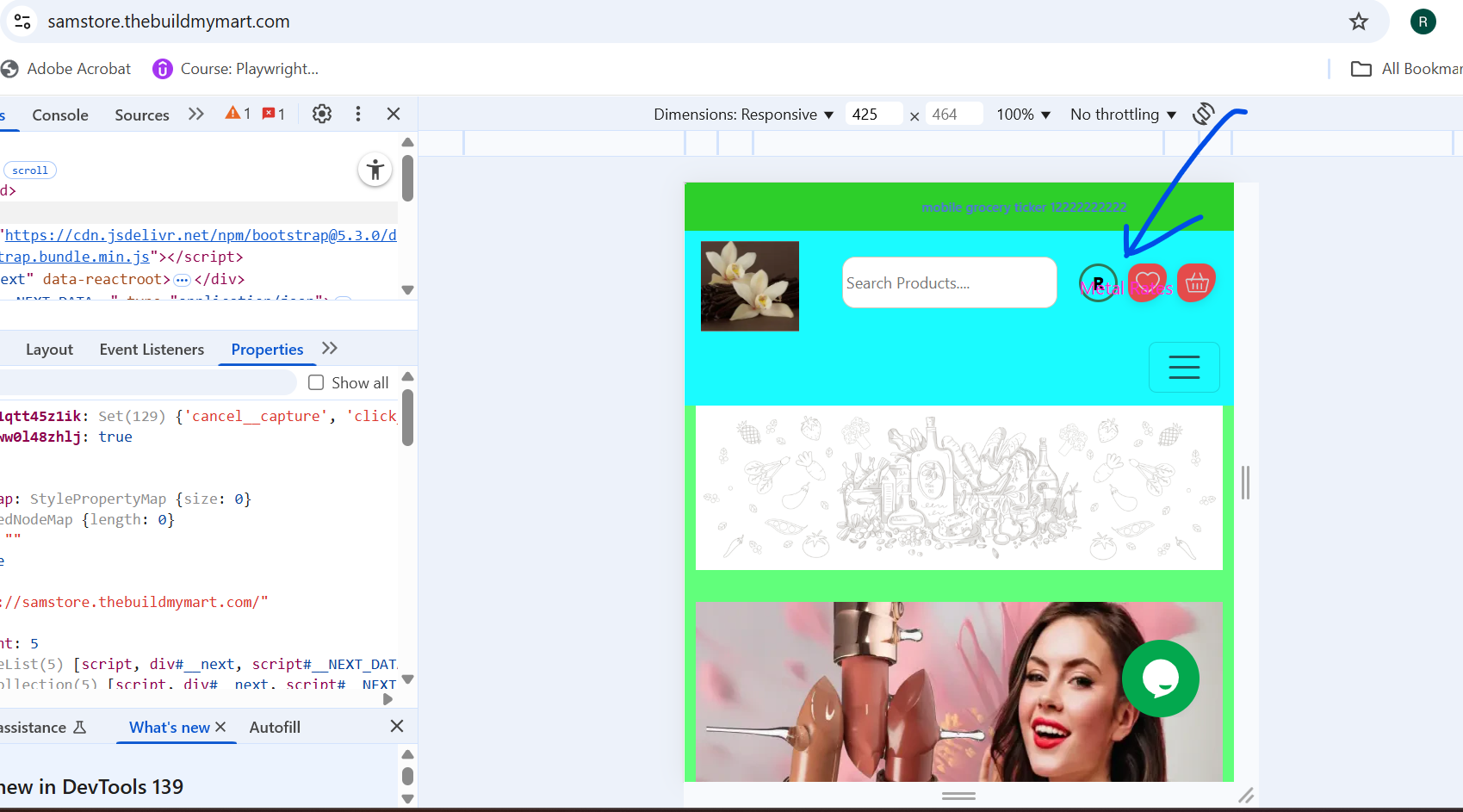Open the 100% zoom dropdown

click(x=1023, y=115)
